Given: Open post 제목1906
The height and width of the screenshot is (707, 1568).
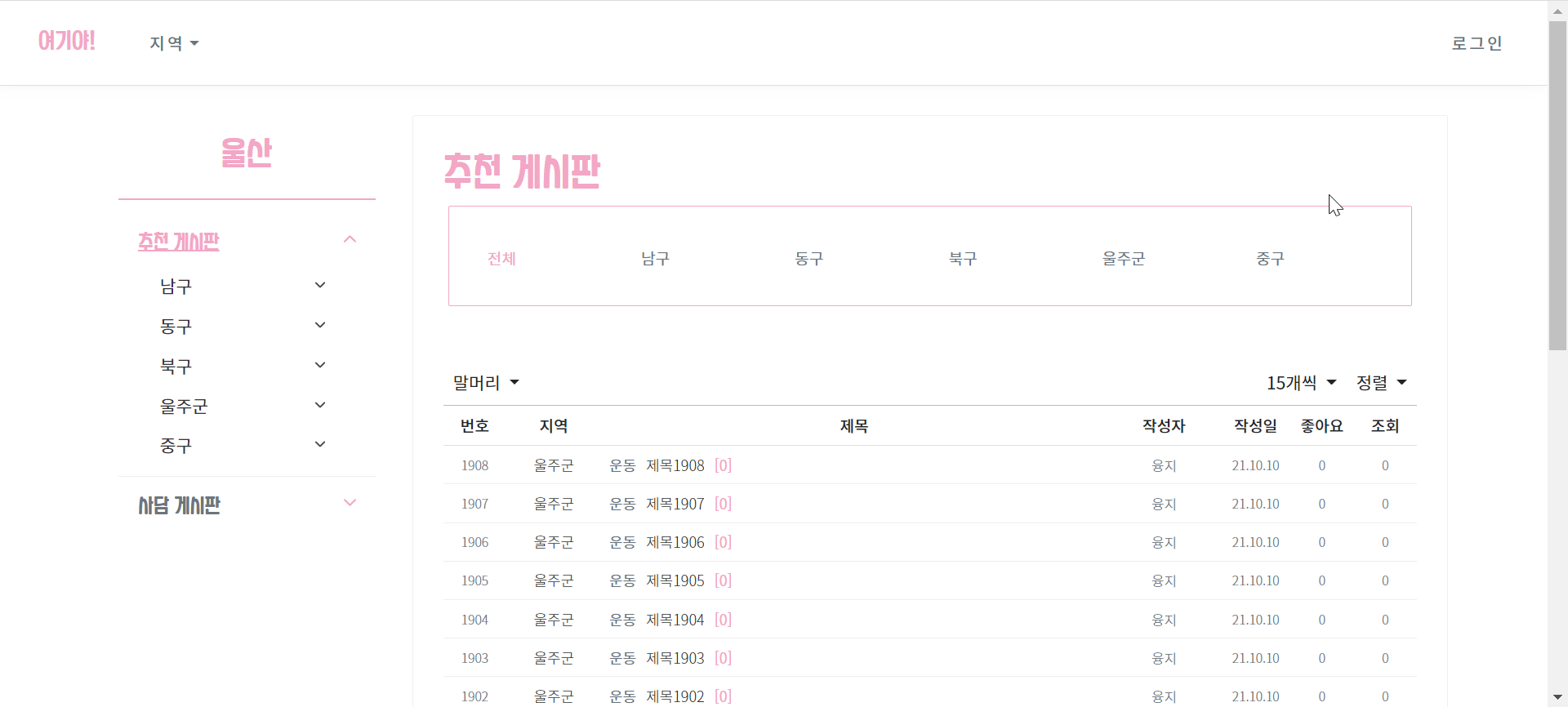Looking at the screenshot, I should click(x=675, y=542).
